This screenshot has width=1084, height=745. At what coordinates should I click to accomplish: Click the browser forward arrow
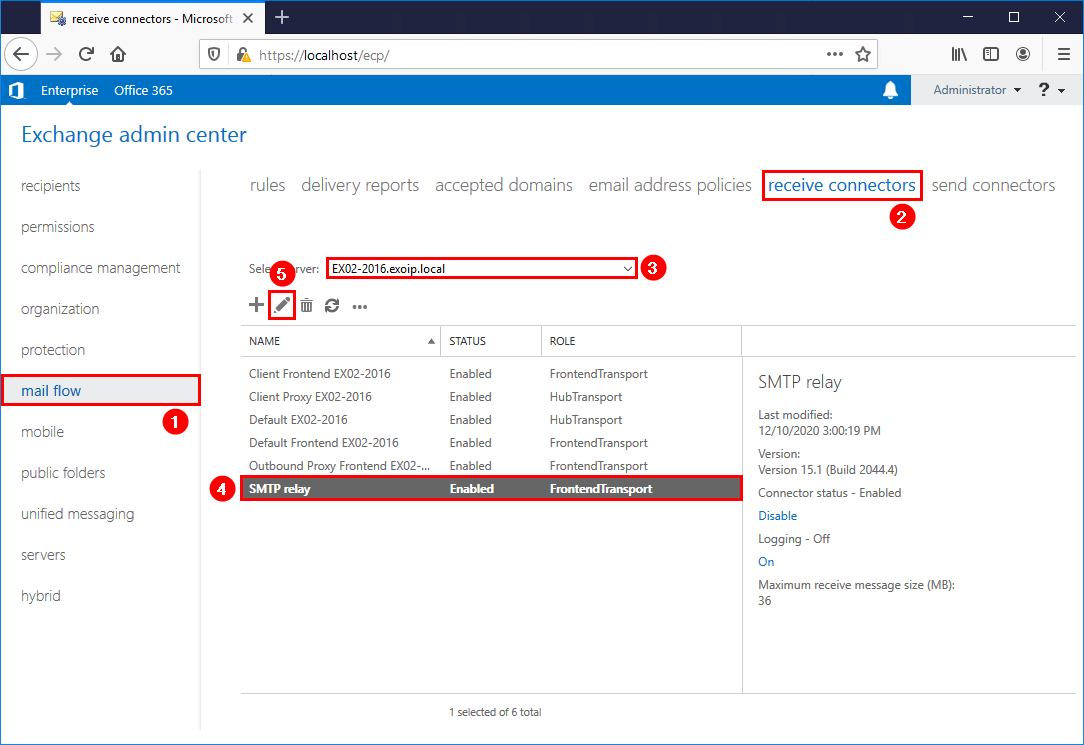[54, 54]
